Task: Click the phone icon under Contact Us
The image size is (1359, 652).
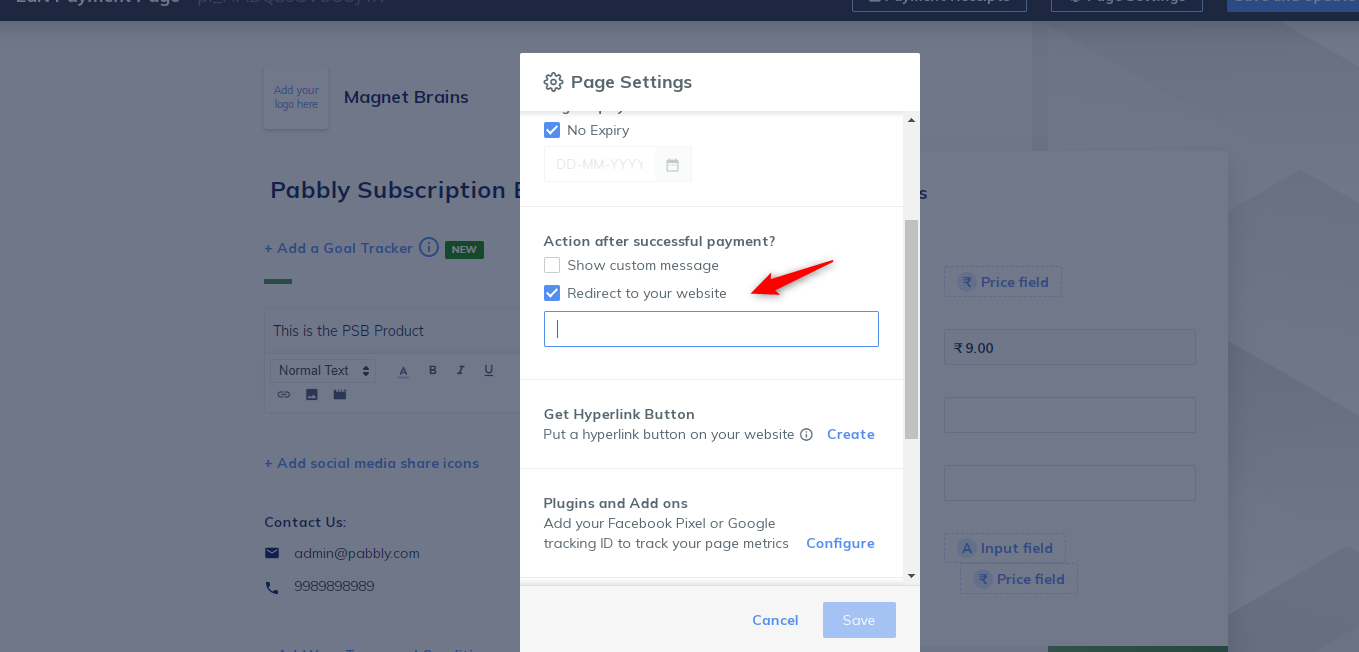Action: [x=272, y=588]
